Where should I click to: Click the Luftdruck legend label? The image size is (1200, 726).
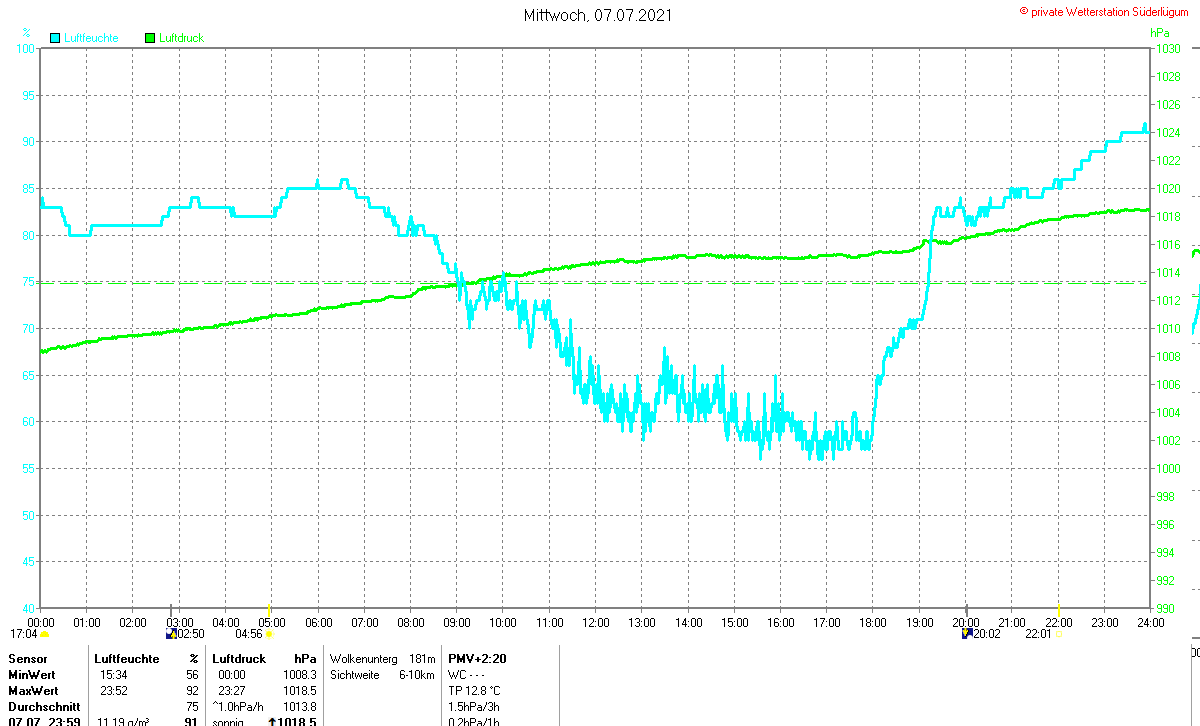(182, 38)
